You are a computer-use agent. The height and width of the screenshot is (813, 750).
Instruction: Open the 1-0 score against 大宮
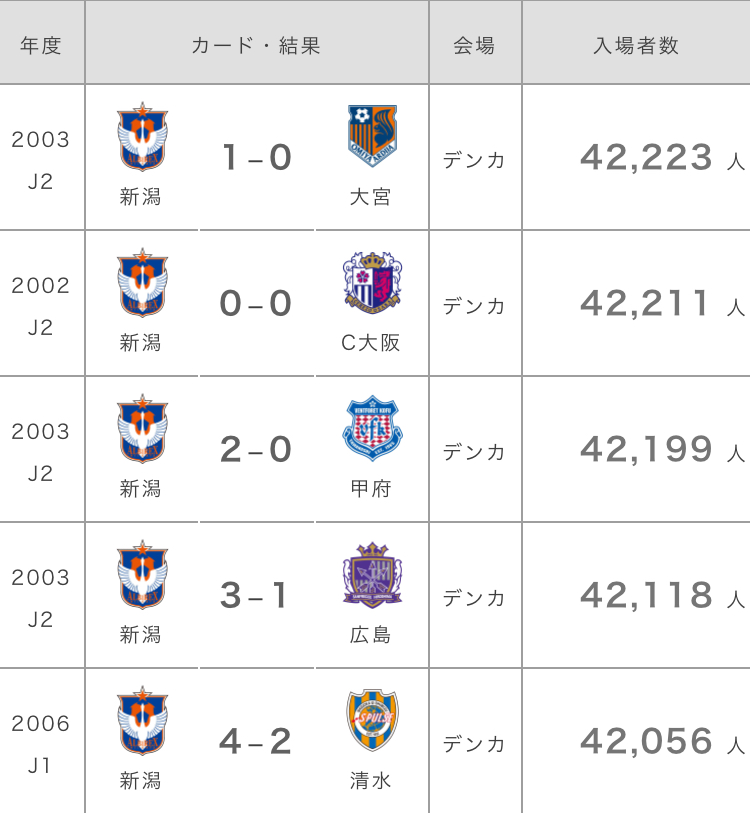coord(257,157)
